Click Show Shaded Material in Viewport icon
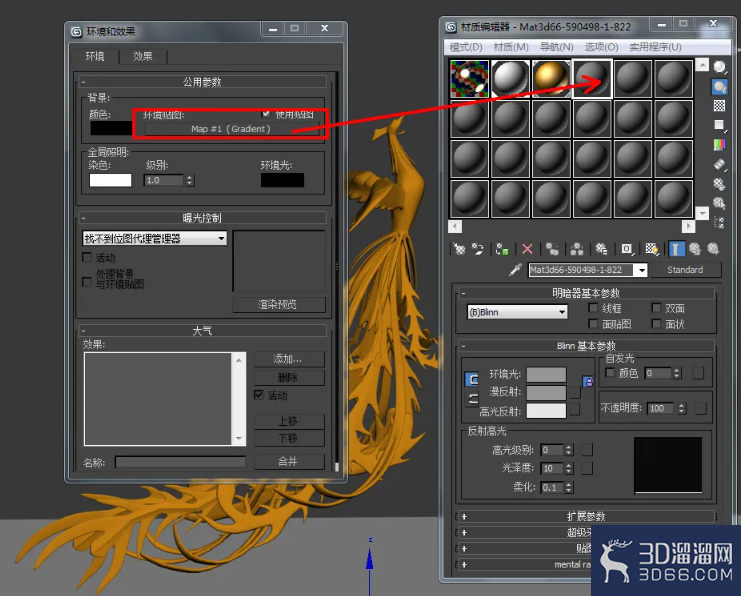This screenshot has width=741, height=596. point(652,249)
